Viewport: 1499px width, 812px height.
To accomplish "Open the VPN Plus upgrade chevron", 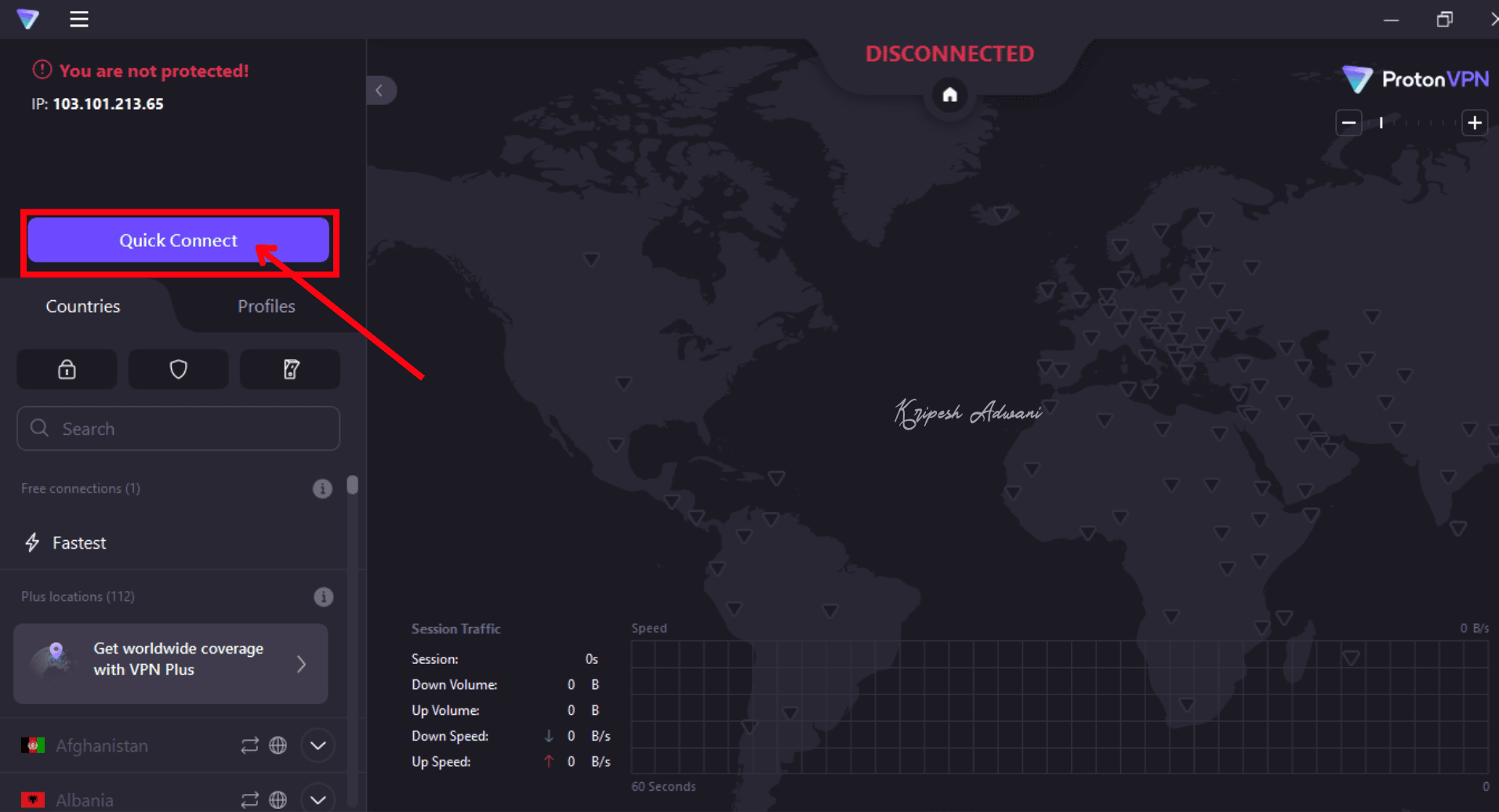I will pos(302,665).
